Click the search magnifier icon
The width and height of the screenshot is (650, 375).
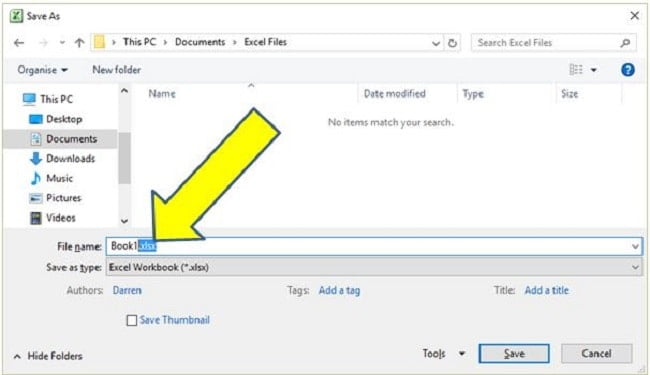[626, 43]
